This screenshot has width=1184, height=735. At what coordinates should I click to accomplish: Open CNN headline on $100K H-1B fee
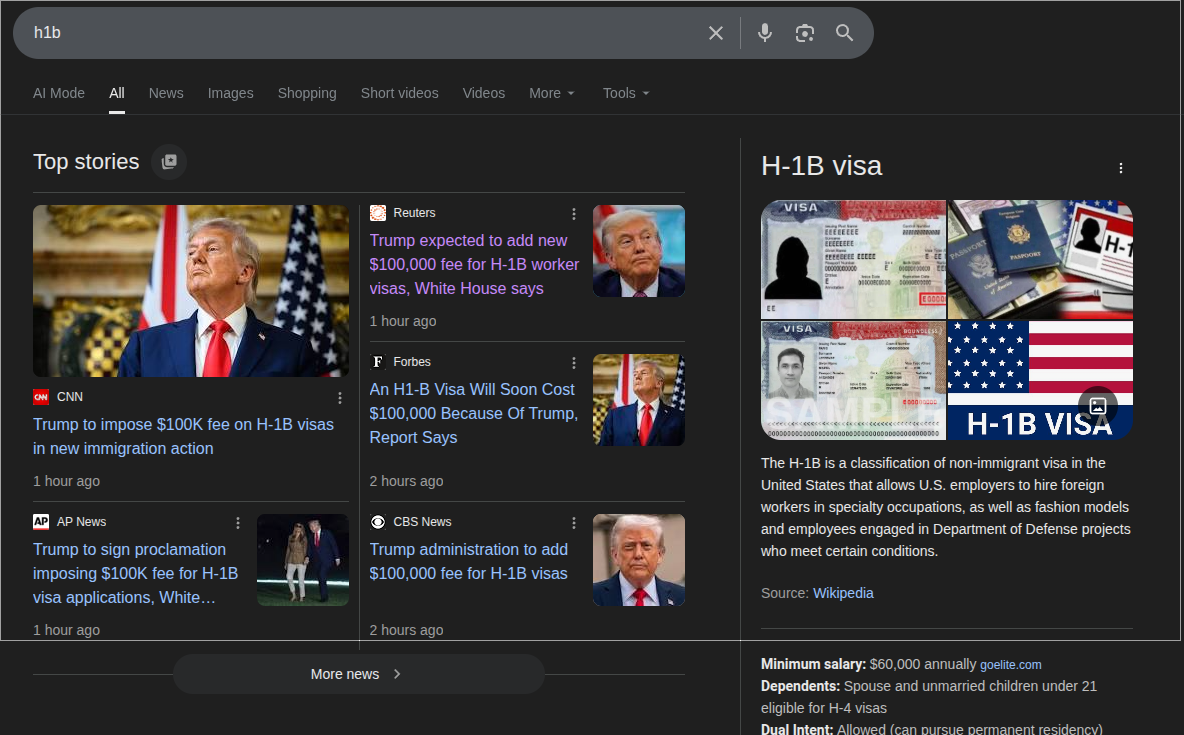(183, 437)
